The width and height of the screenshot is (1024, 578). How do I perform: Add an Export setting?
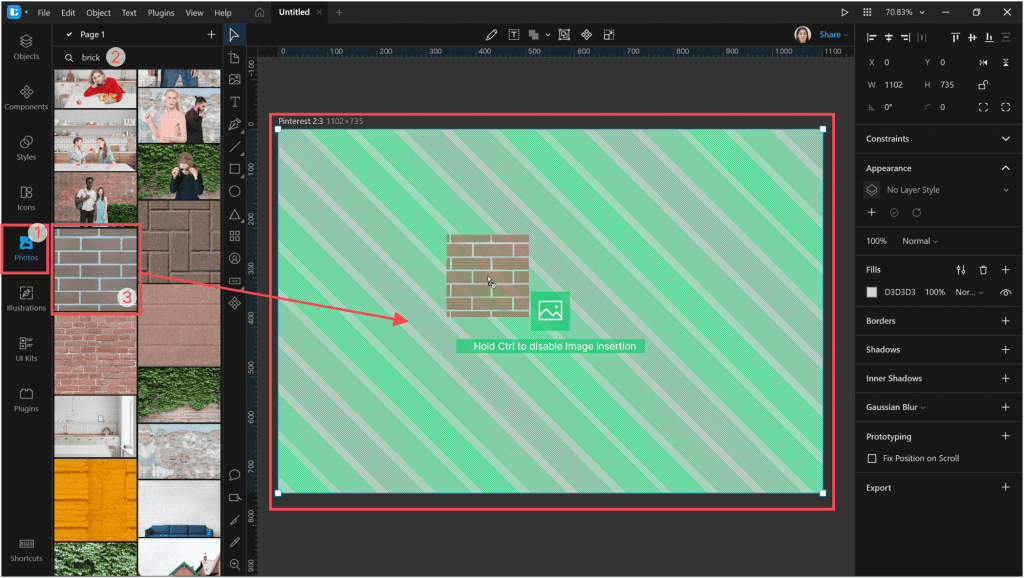pos(1006,487)
